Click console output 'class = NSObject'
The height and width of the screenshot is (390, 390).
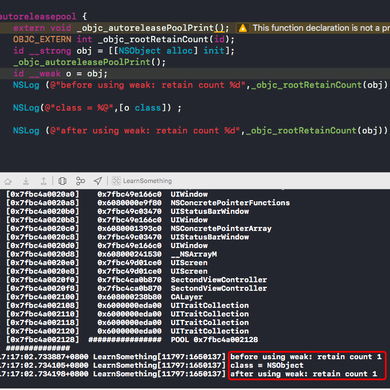point(267,365)
